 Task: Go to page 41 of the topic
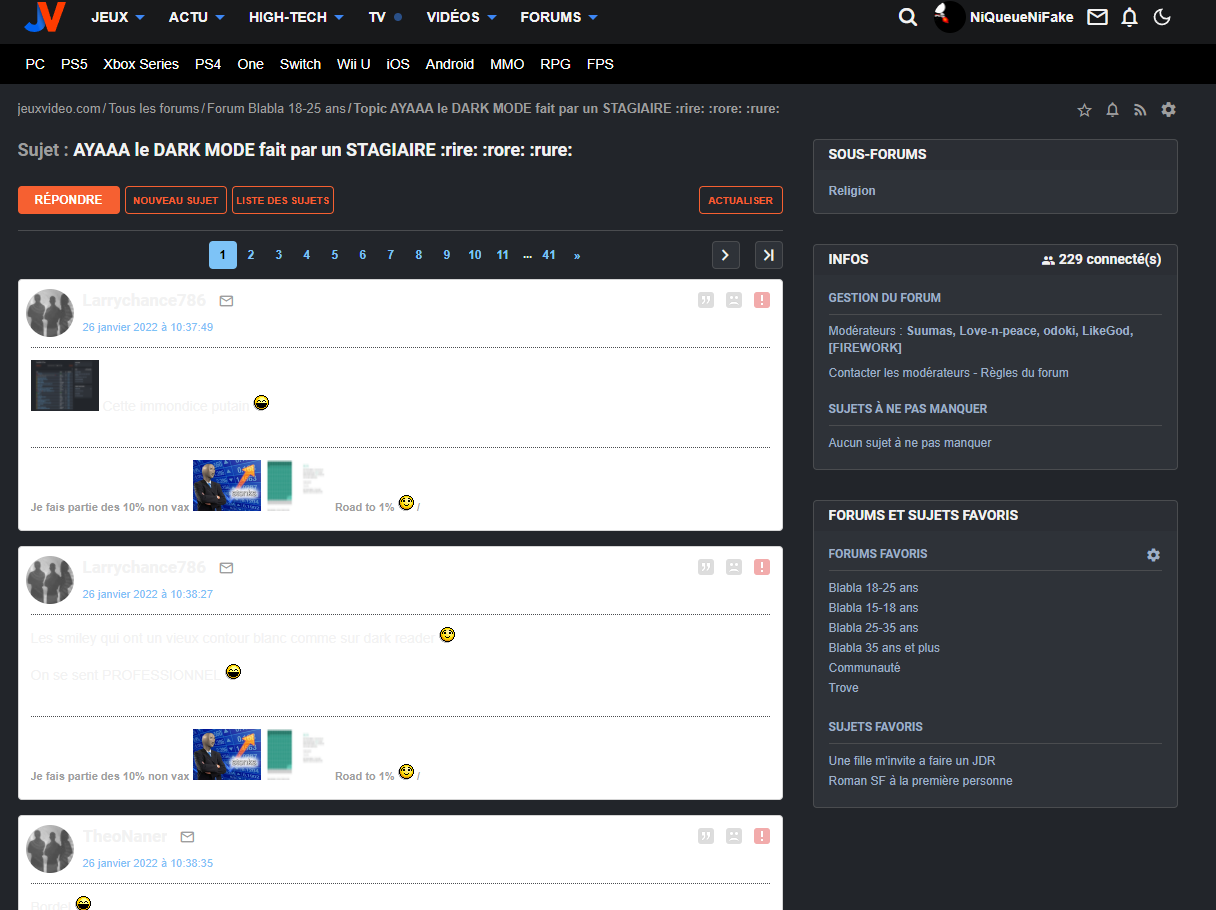(x=549, y=255)
